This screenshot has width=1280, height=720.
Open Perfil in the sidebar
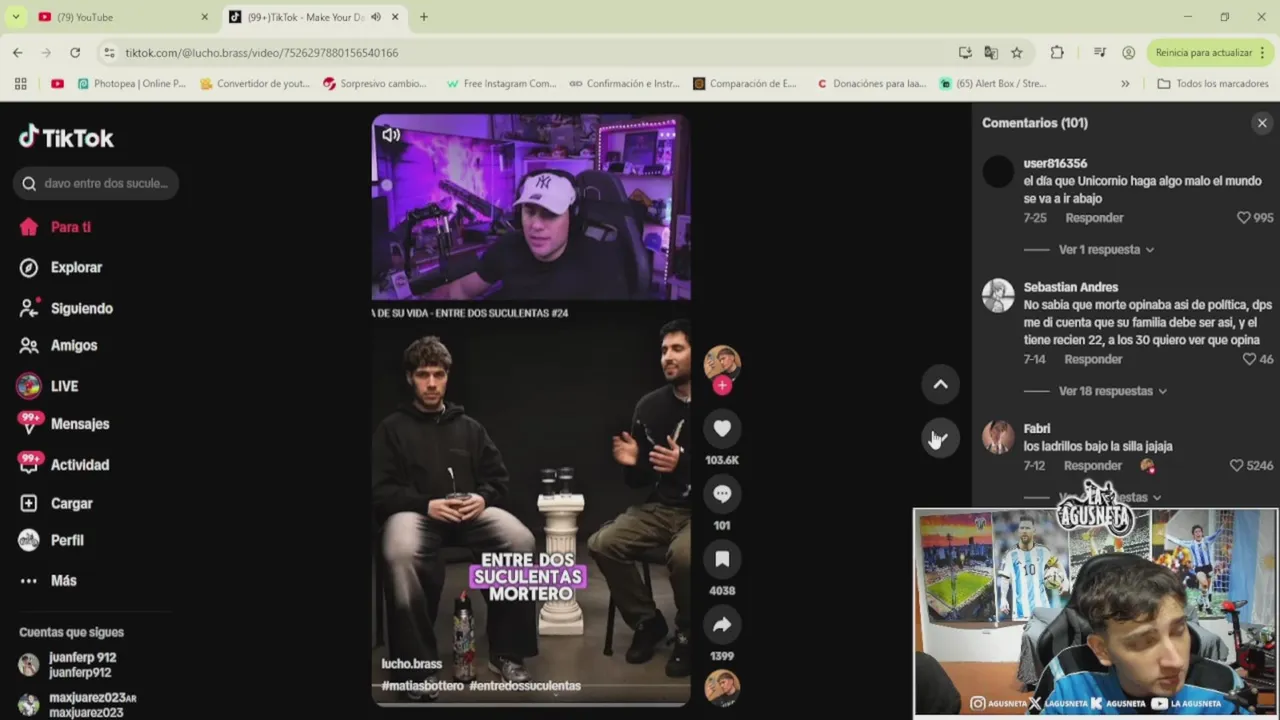coord(52,540)
